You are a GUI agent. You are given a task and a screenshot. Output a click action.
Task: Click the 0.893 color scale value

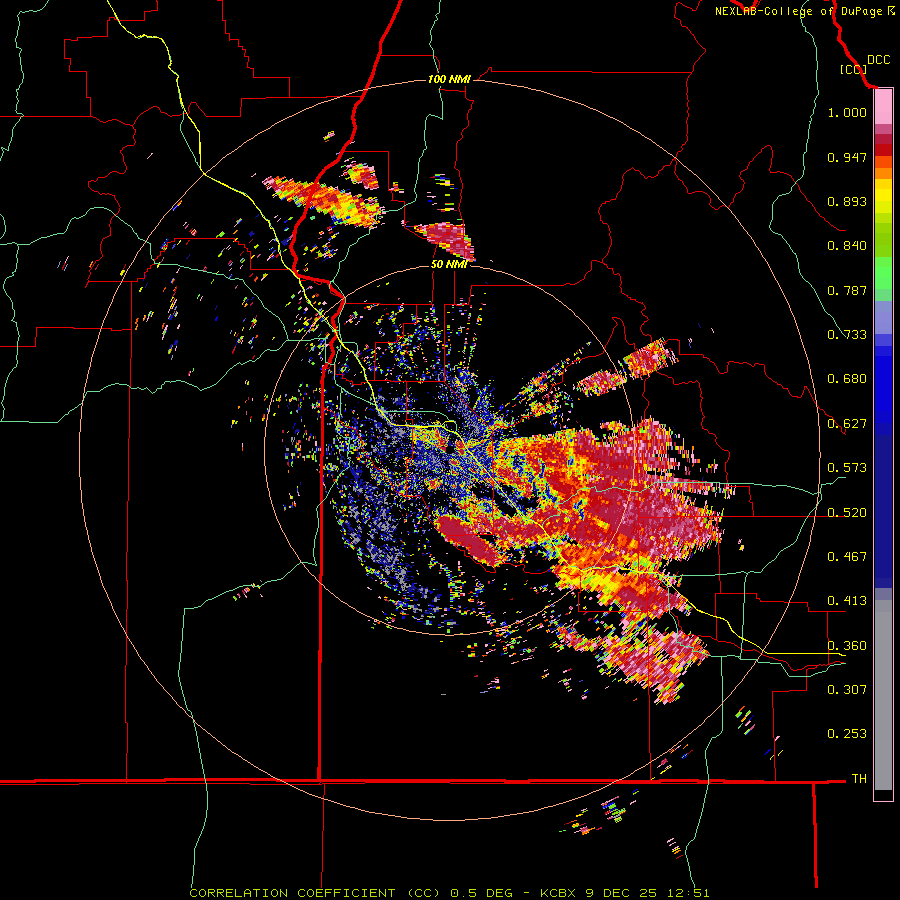coord(847,201)
